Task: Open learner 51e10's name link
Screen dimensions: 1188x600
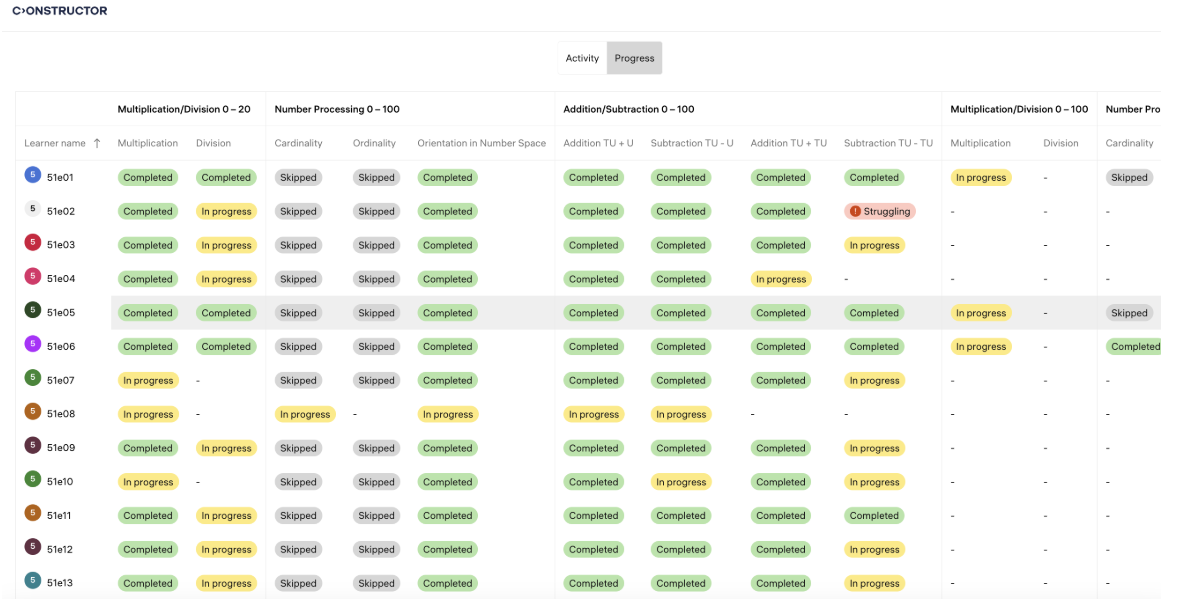Action: [61, 482]
